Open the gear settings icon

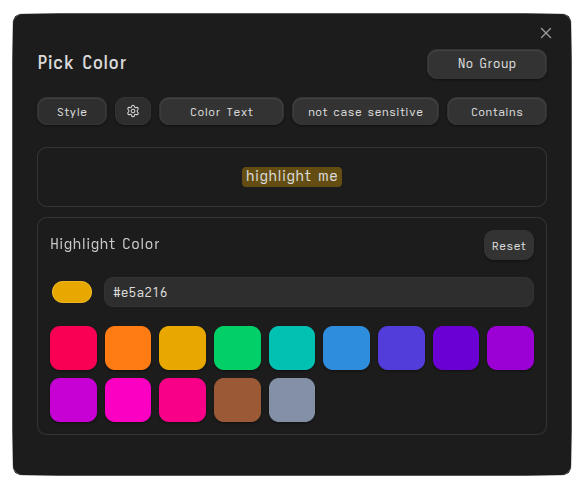point(133,111)
